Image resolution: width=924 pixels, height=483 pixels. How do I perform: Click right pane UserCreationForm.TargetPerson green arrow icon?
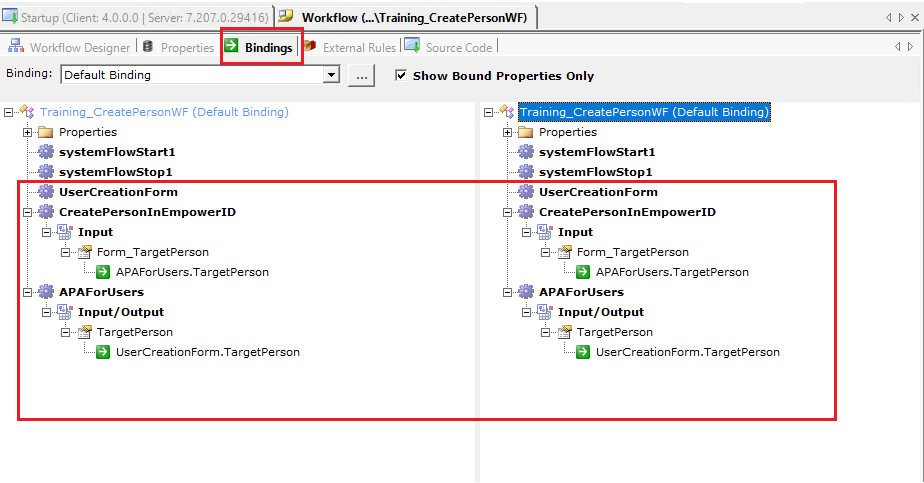(x=583, y=352)
